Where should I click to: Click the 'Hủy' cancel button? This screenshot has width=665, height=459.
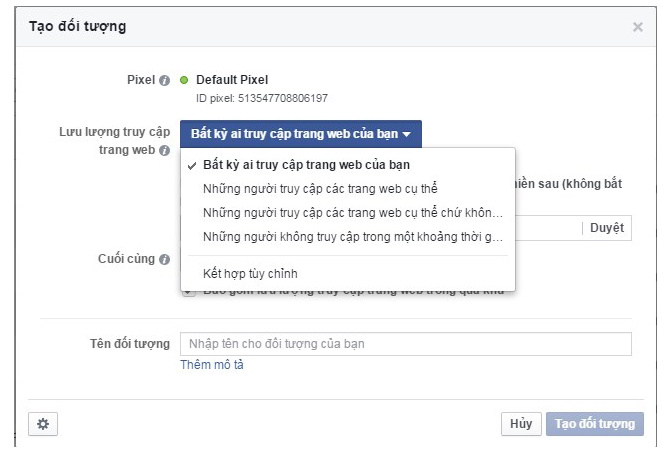click(521, 423)
